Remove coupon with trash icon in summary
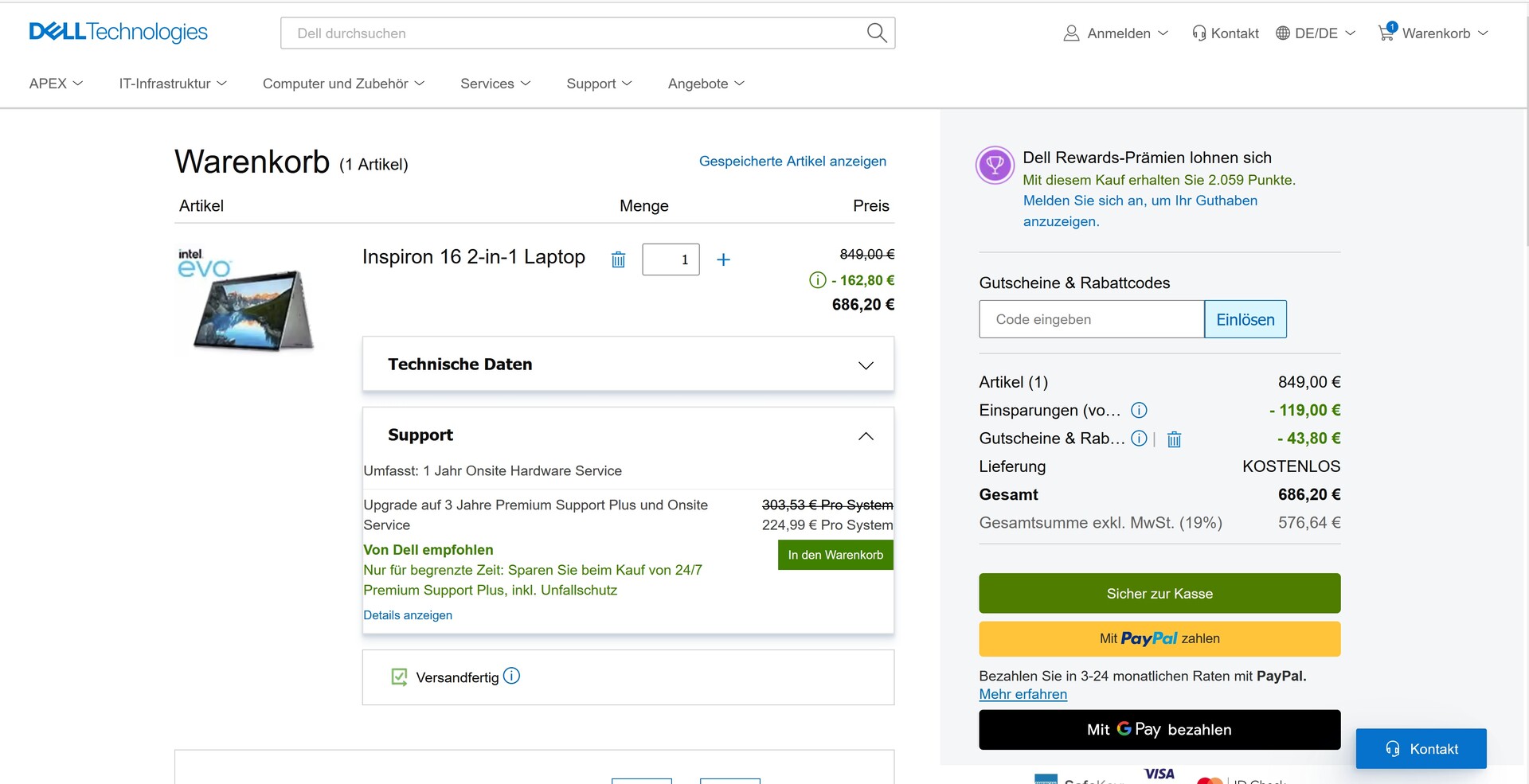The height and width of the screenshot is (784, 1529). (1174, 439)
